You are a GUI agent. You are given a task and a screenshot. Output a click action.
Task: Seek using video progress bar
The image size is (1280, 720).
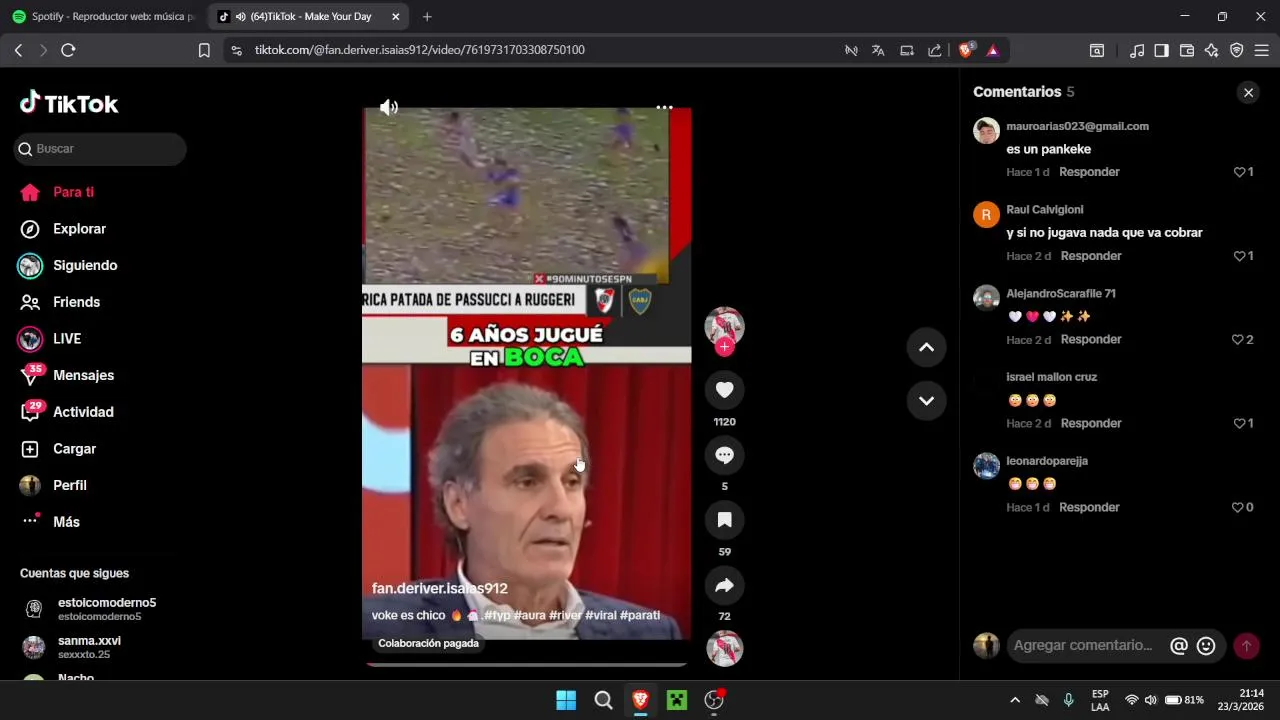(x=526, y=663)
